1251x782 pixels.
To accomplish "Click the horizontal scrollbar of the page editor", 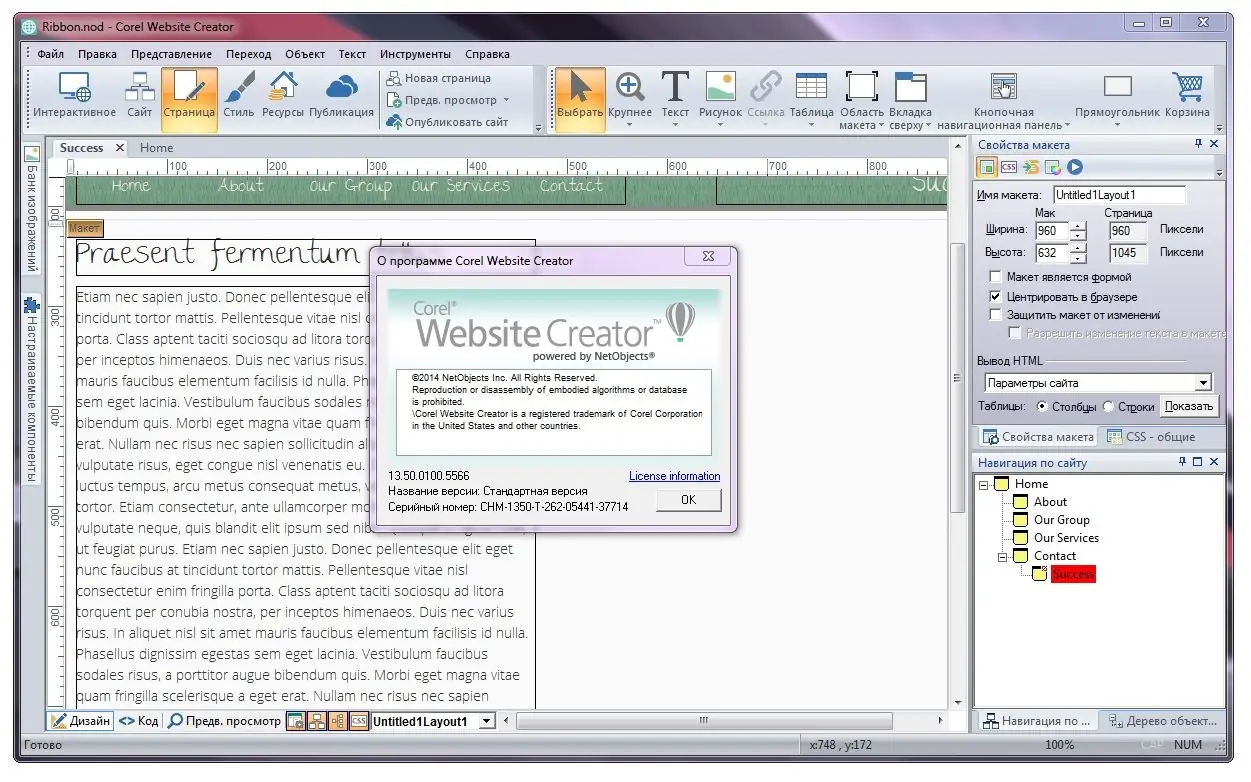I will coord(705,720).
